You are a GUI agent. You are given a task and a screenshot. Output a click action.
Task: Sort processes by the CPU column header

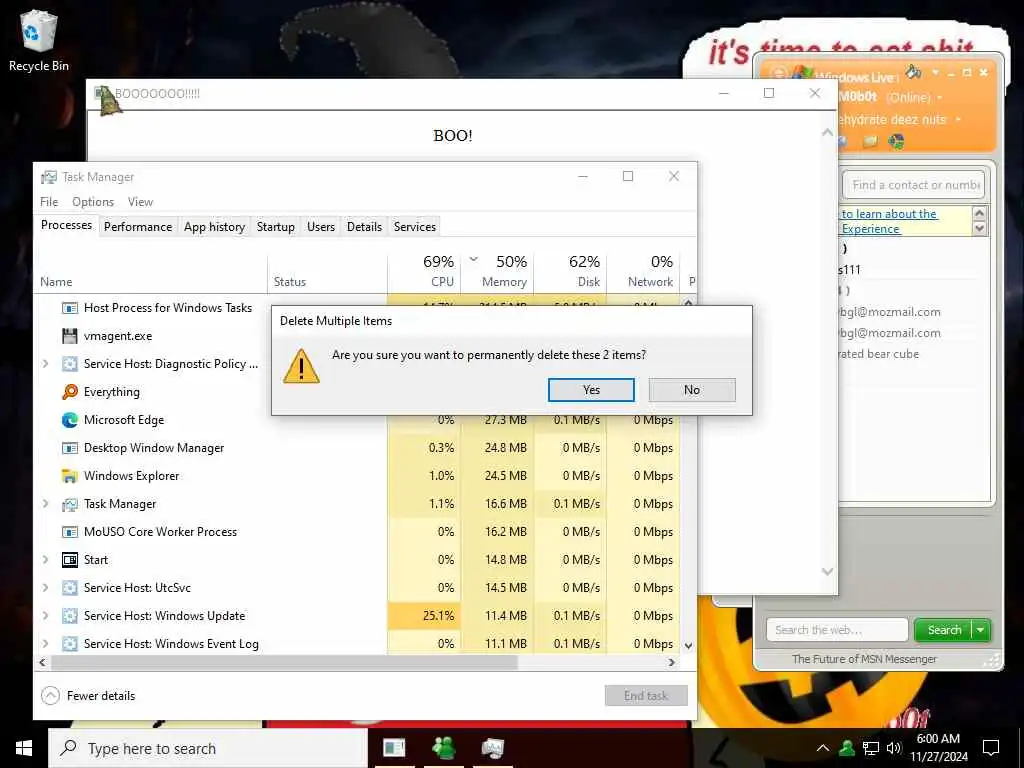click(x=424, y=271)
